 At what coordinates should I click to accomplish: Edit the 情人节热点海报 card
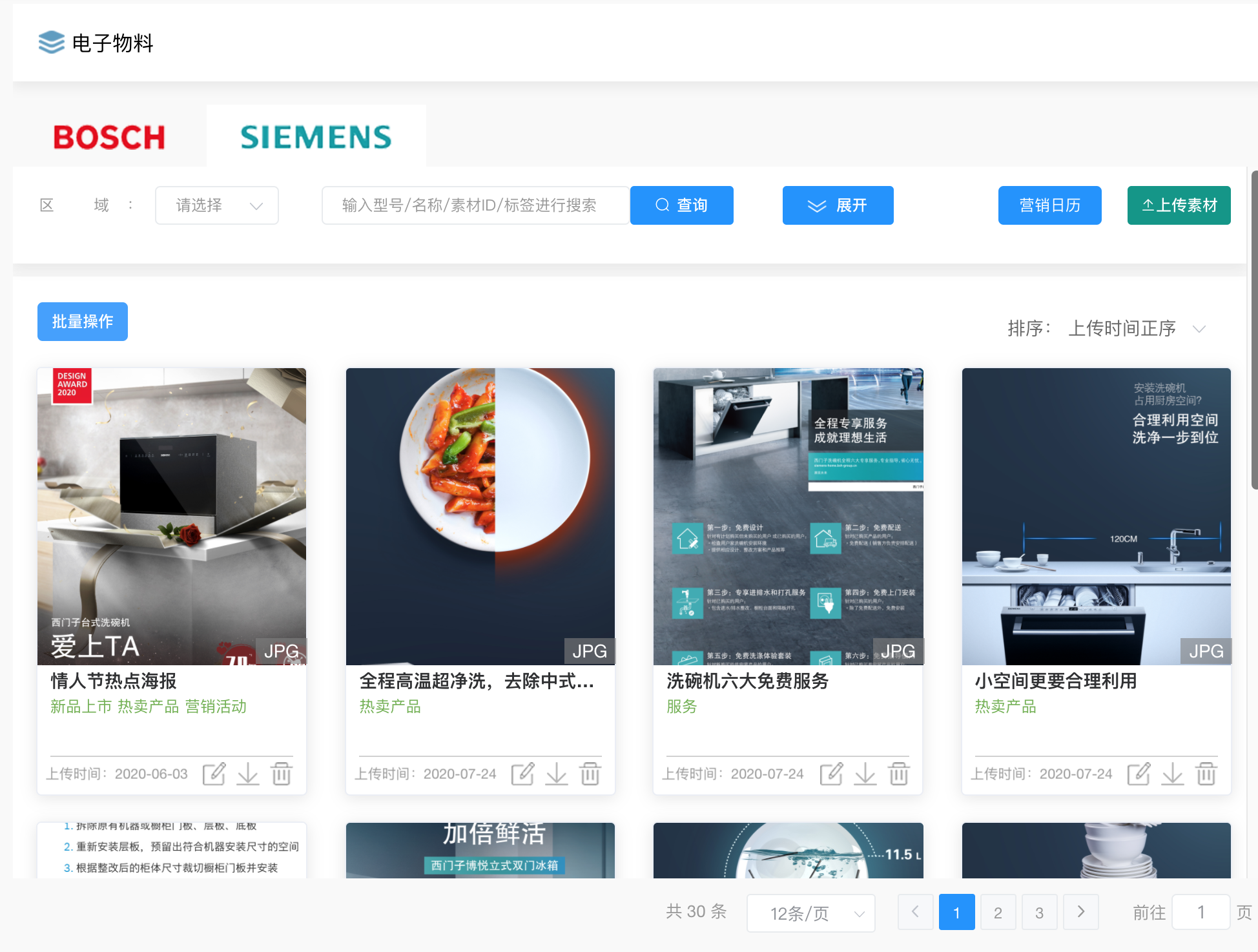214,773
